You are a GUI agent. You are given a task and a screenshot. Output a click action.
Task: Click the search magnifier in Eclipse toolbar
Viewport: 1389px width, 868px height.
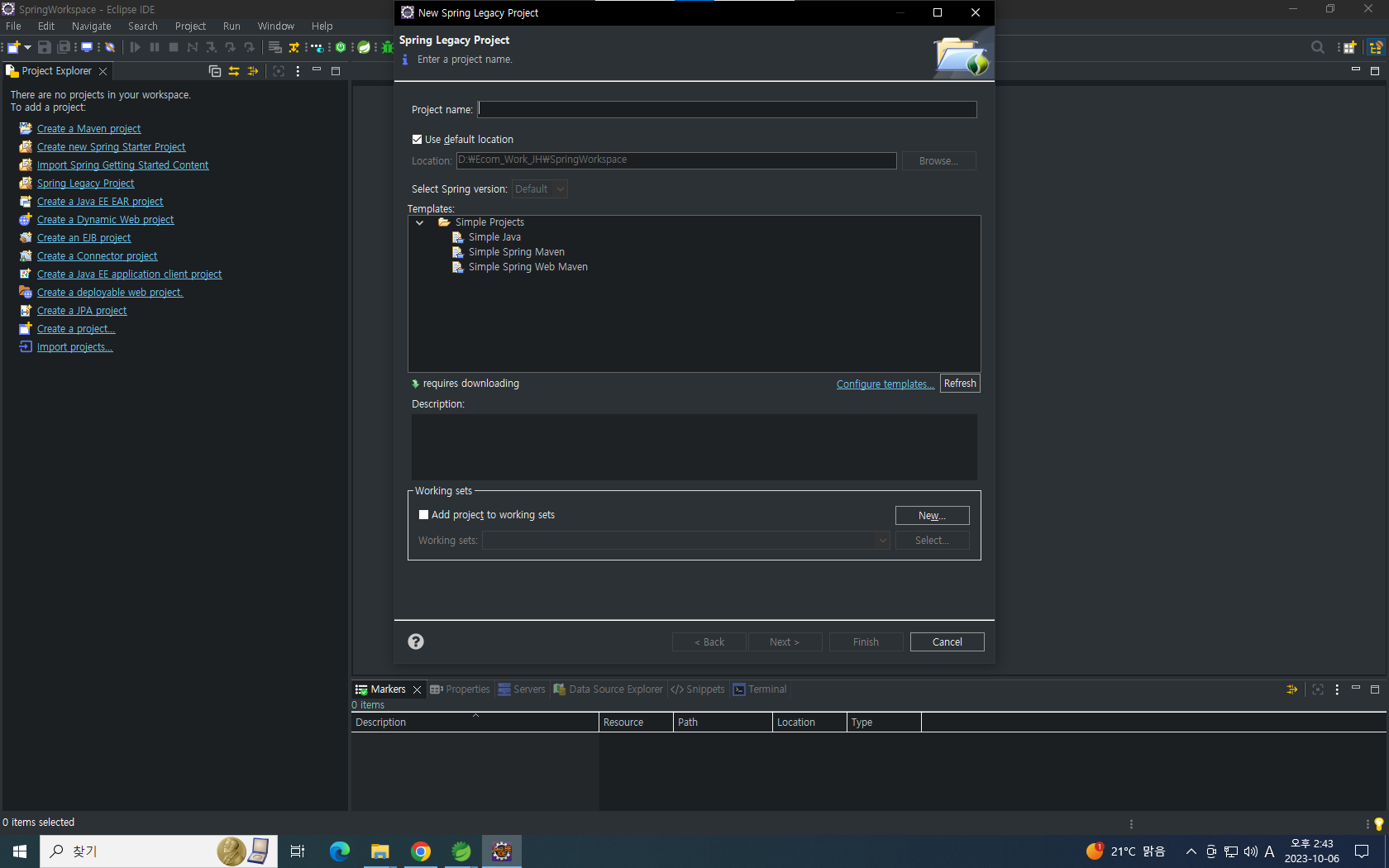pos(1318,47)
